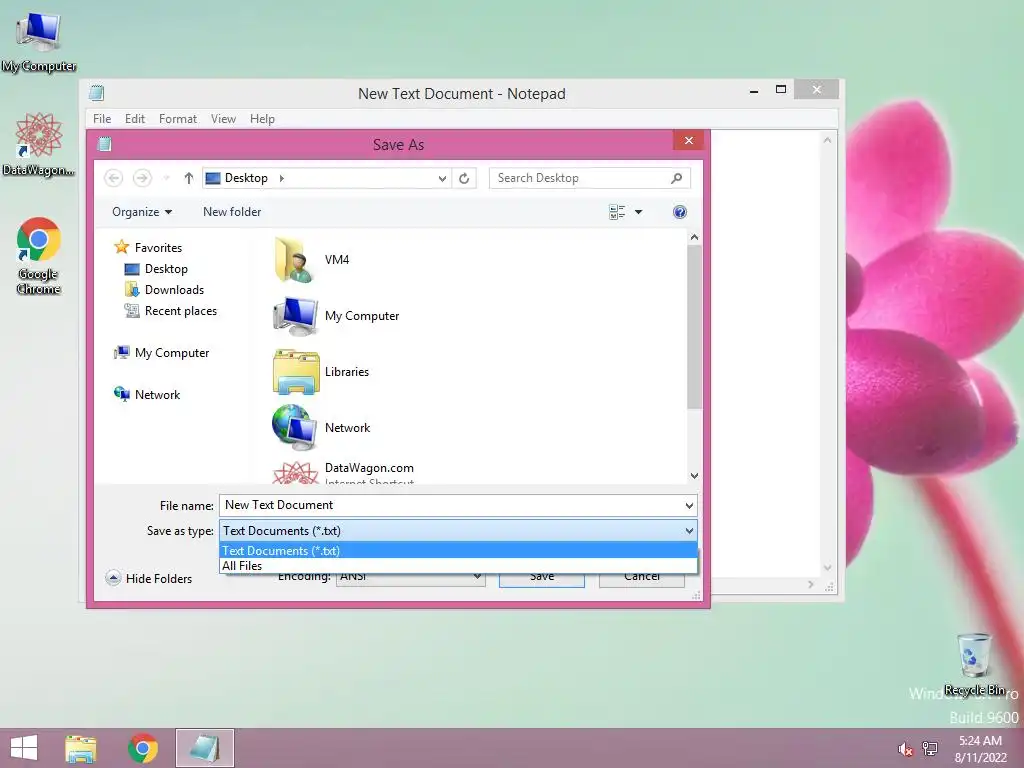Open the view options dropdown arrow
Screen dimensions: 1024x768
[638, 212]
